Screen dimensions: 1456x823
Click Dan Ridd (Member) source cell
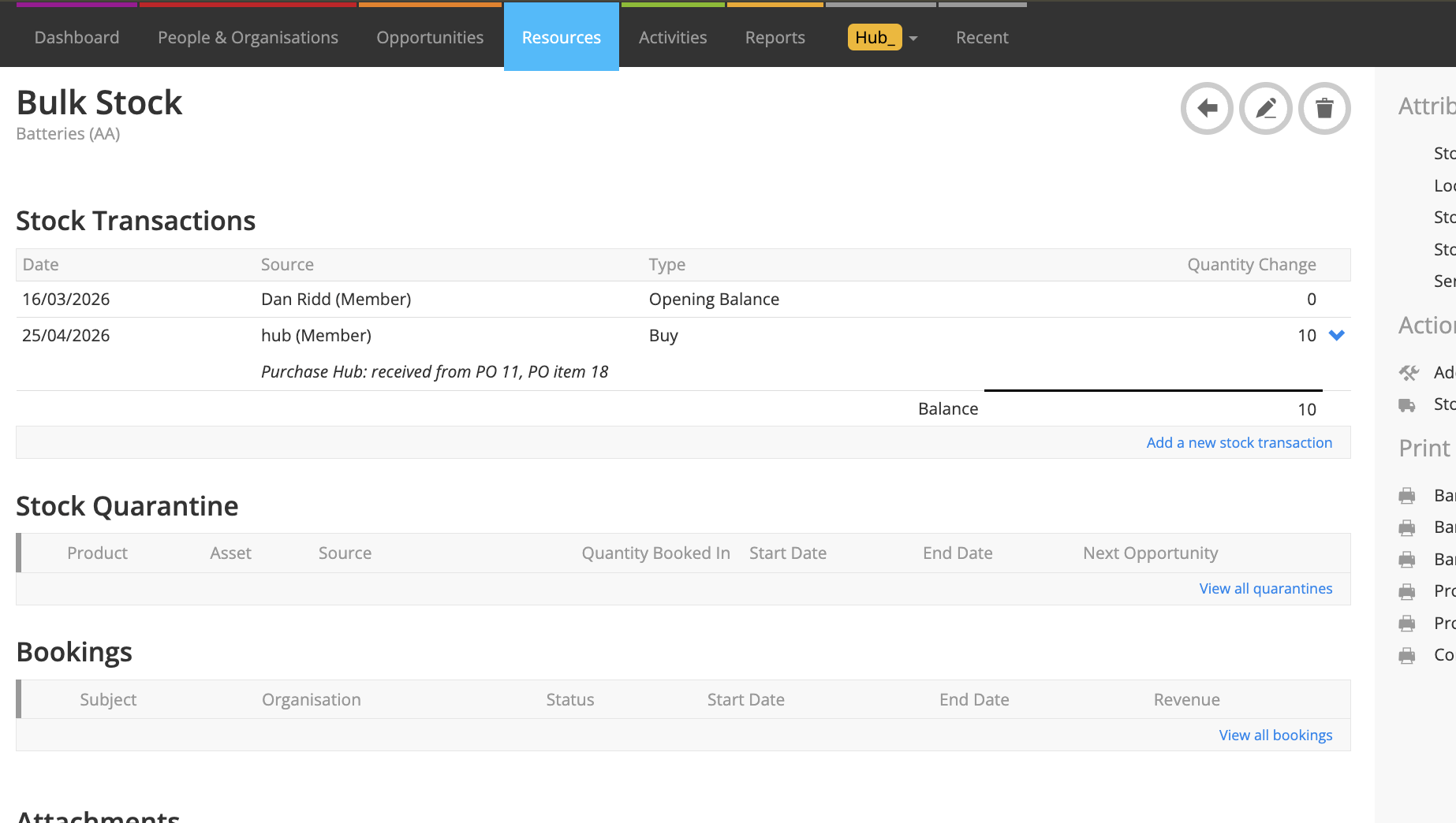[x=336, y=299]
